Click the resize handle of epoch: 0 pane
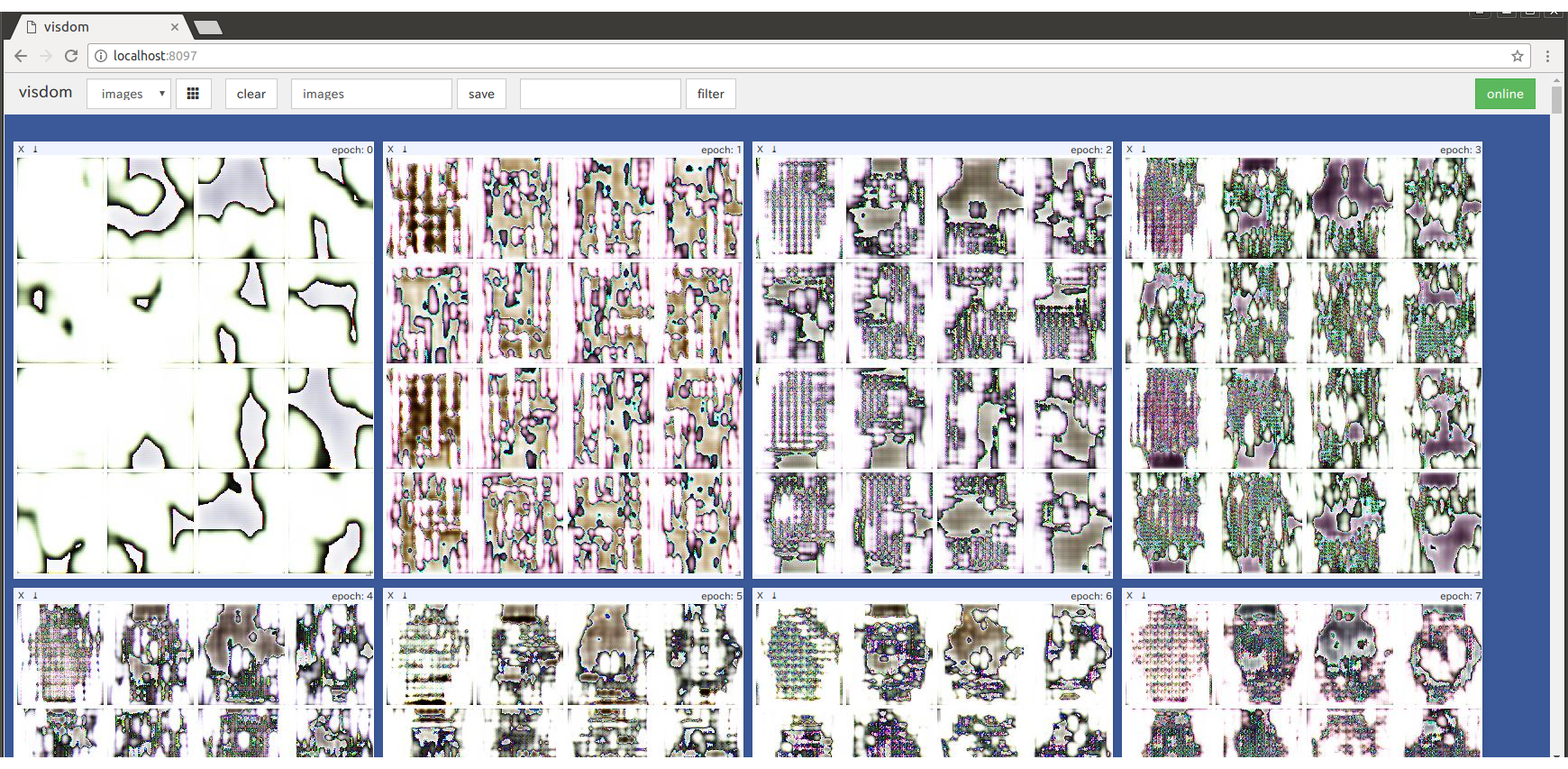The height and width of the screenshot is (769, 1568). pos(369,573)
